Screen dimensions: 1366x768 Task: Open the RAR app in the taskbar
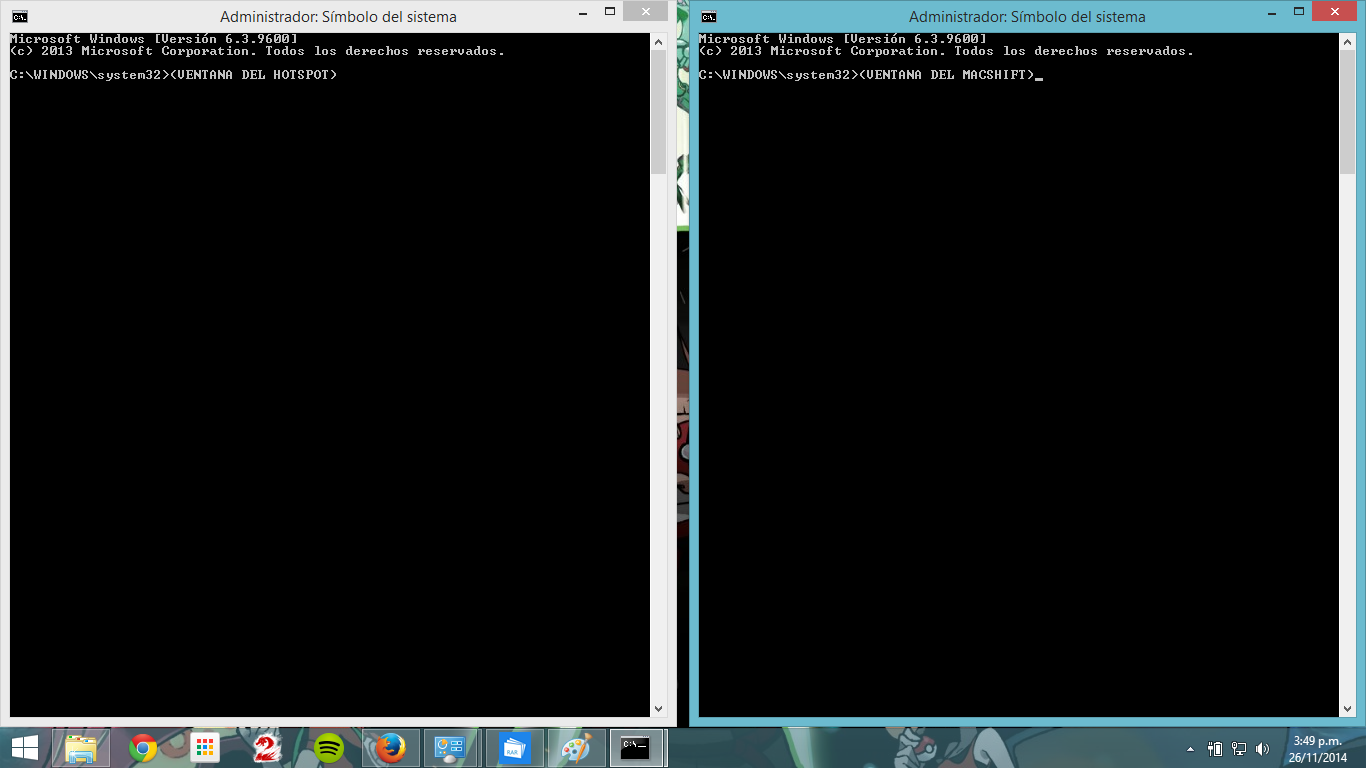pyautogui.click(x=514, y=748)
